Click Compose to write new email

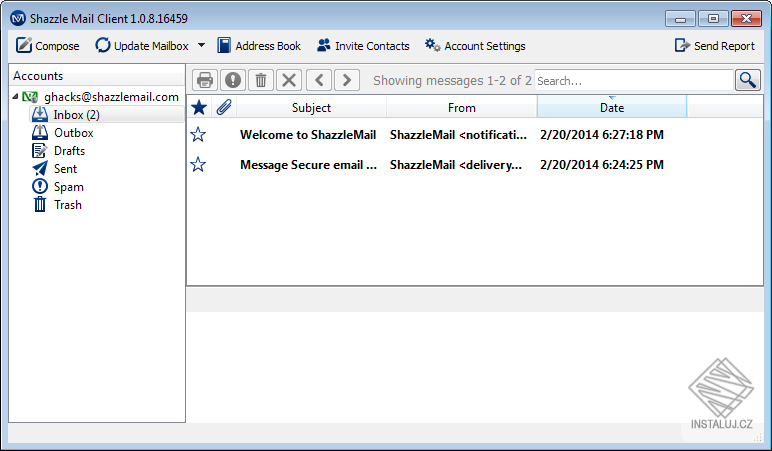[47, 46]
